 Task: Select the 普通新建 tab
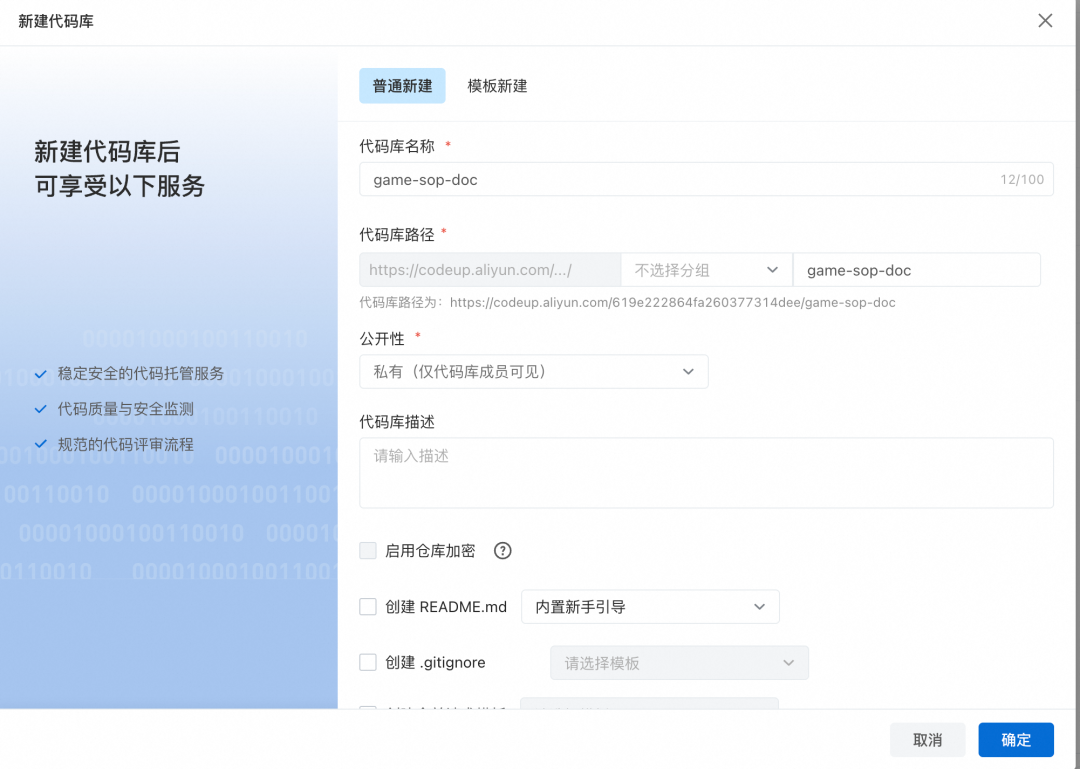pos(402,86)
